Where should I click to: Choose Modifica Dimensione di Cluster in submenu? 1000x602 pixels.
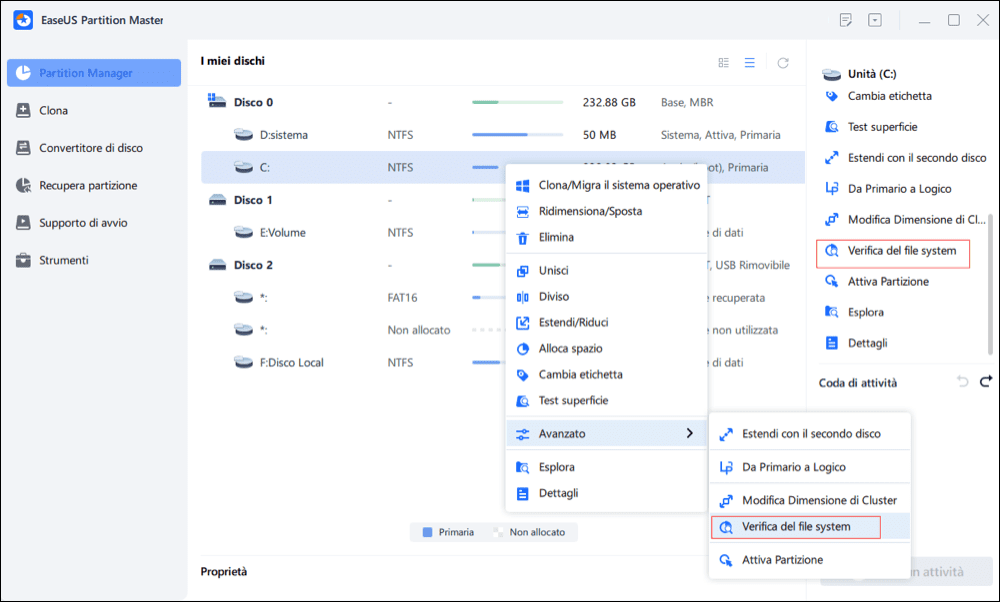(x=810, y=500)
